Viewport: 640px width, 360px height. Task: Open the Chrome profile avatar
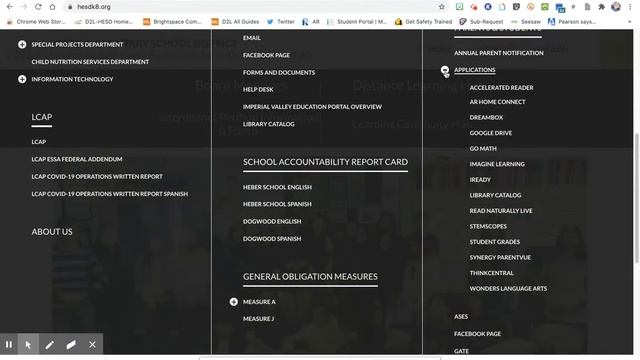616,7
